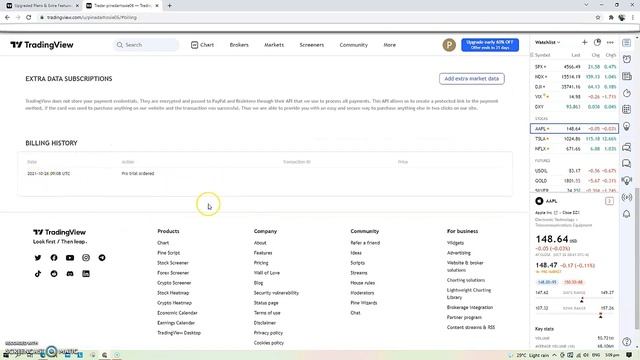Viewport: 640px width, 360px height.
Task: Open the Terms of use footer link
Action: (267, 313)
